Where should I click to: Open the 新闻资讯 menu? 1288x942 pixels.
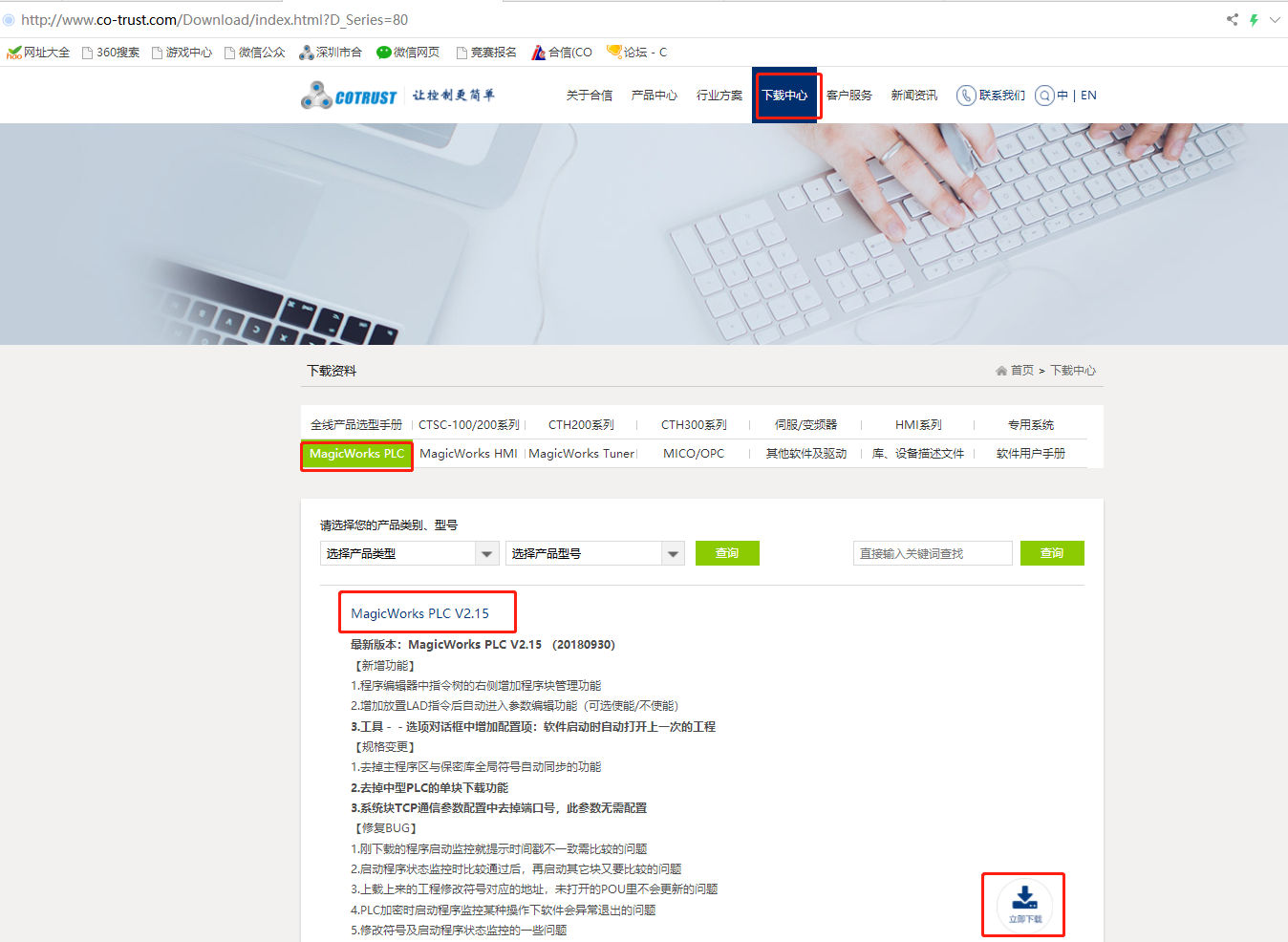pos(914,96)
